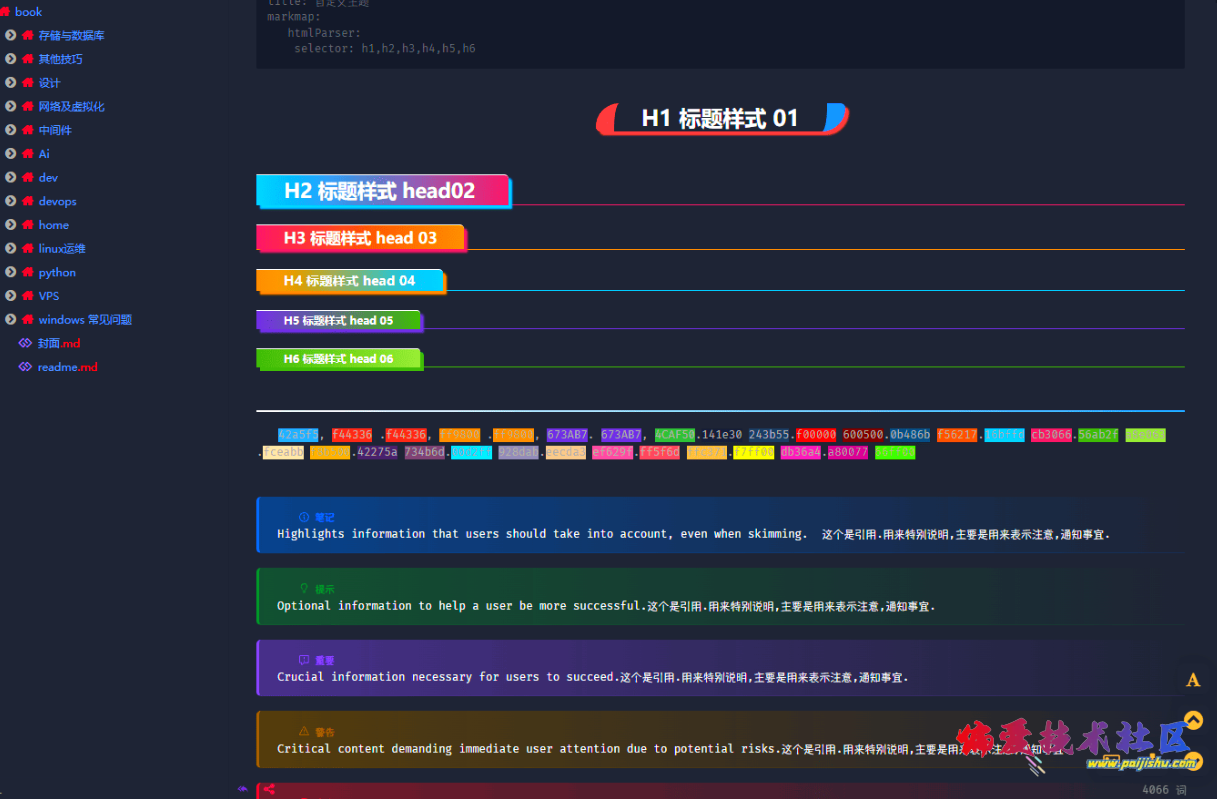Click the house icon beside python

(27, 272)
